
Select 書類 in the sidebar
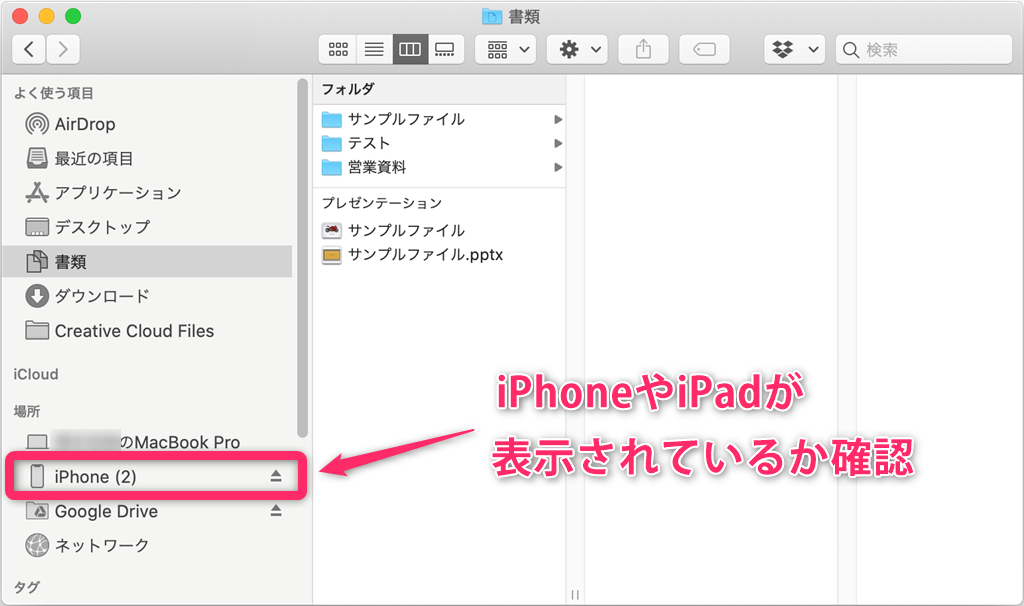62,261
